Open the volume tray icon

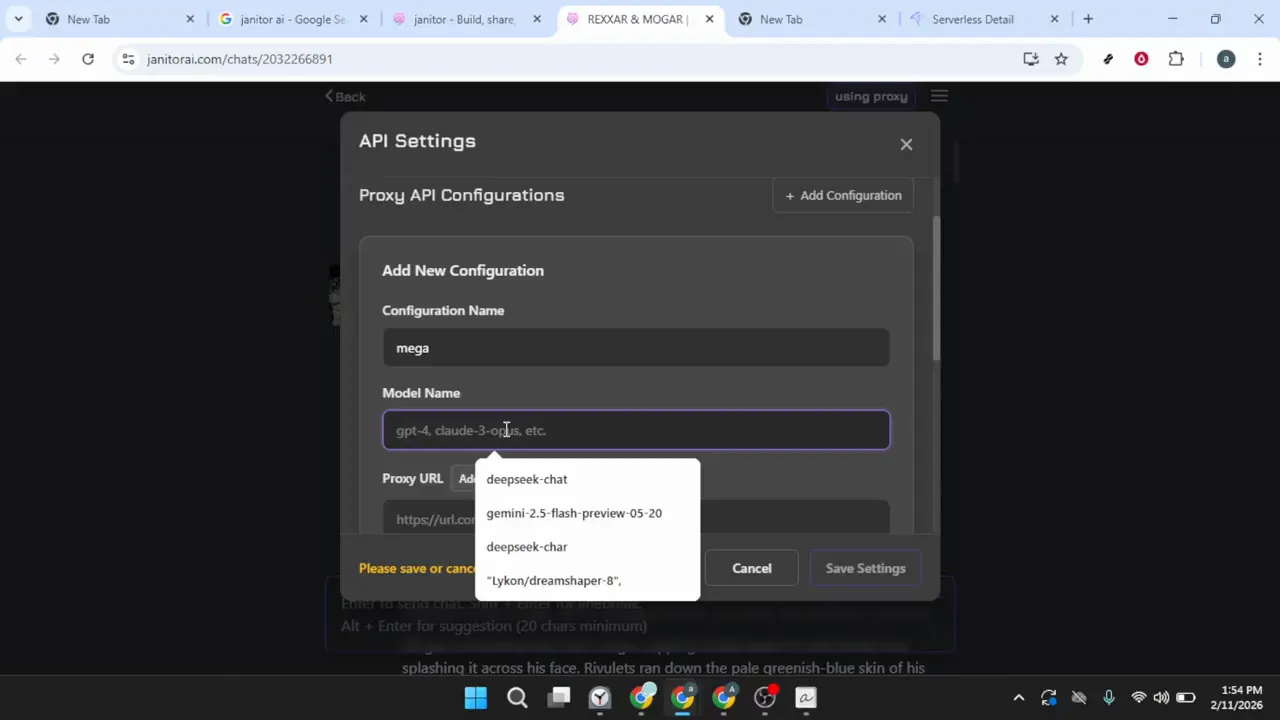tap(1161, 698)
